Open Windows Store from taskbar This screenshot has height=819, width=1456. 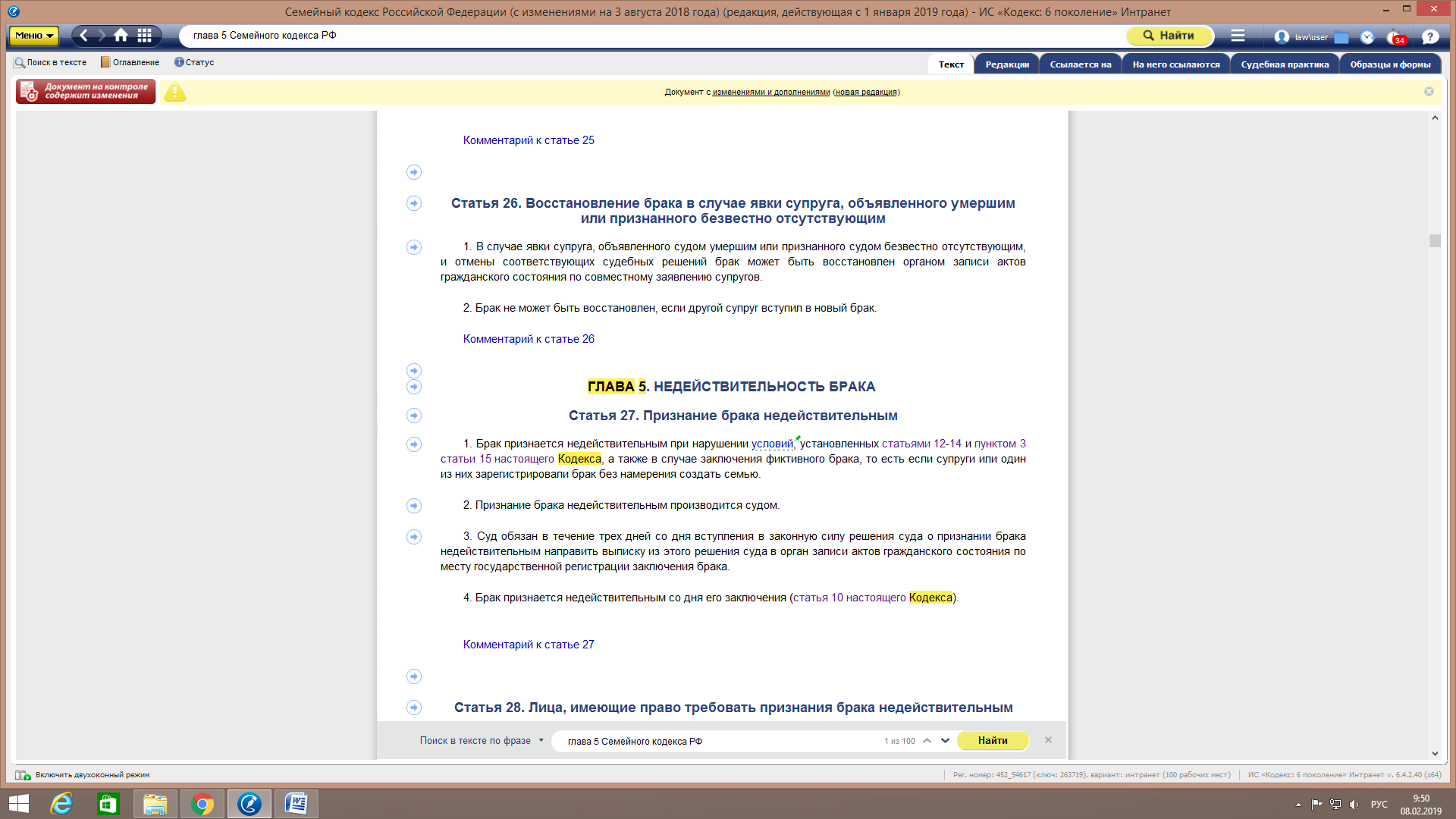[x=108, y=804]
